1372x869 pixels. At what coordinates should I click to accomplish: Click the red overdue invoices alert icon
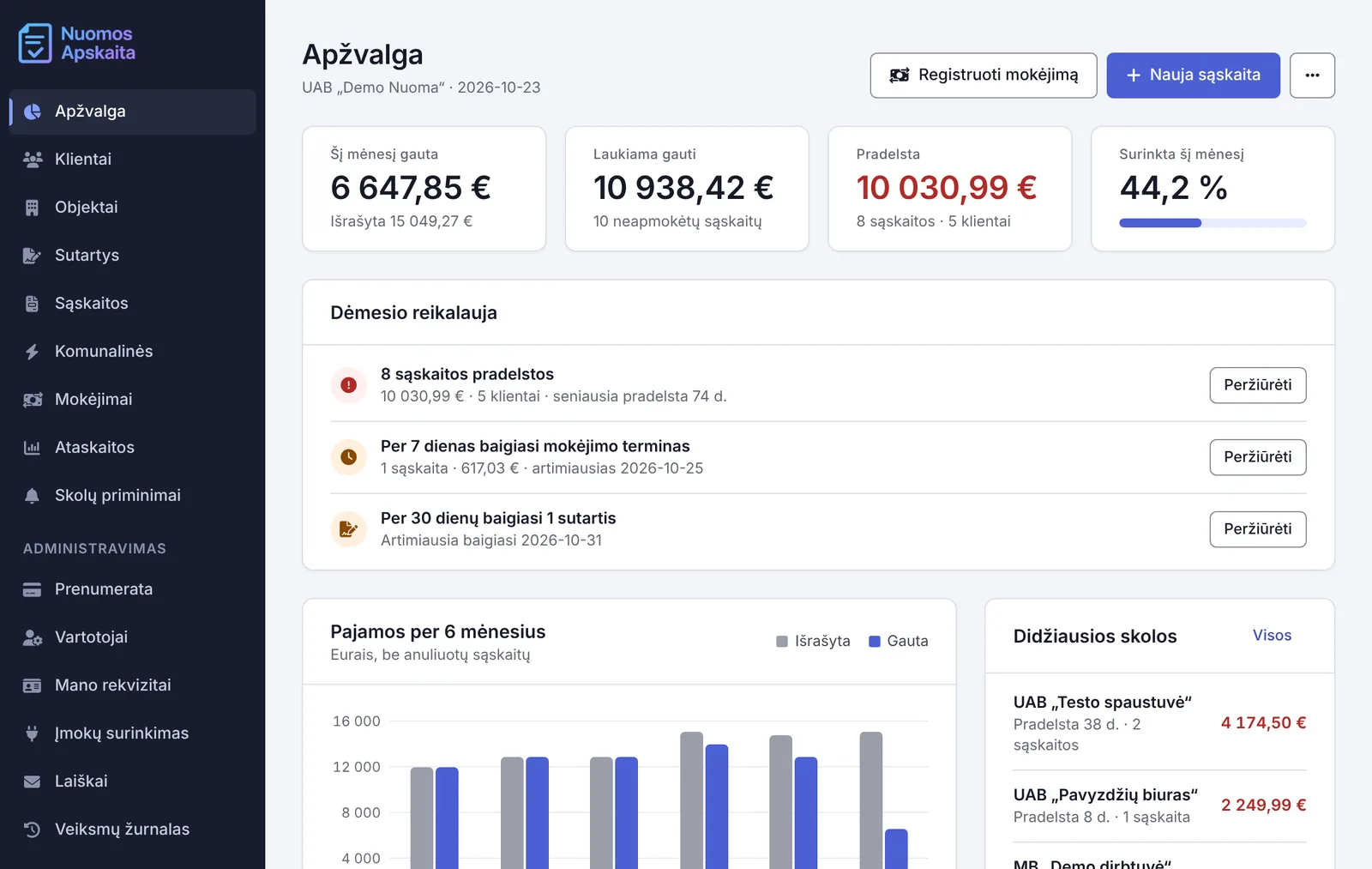349,385
